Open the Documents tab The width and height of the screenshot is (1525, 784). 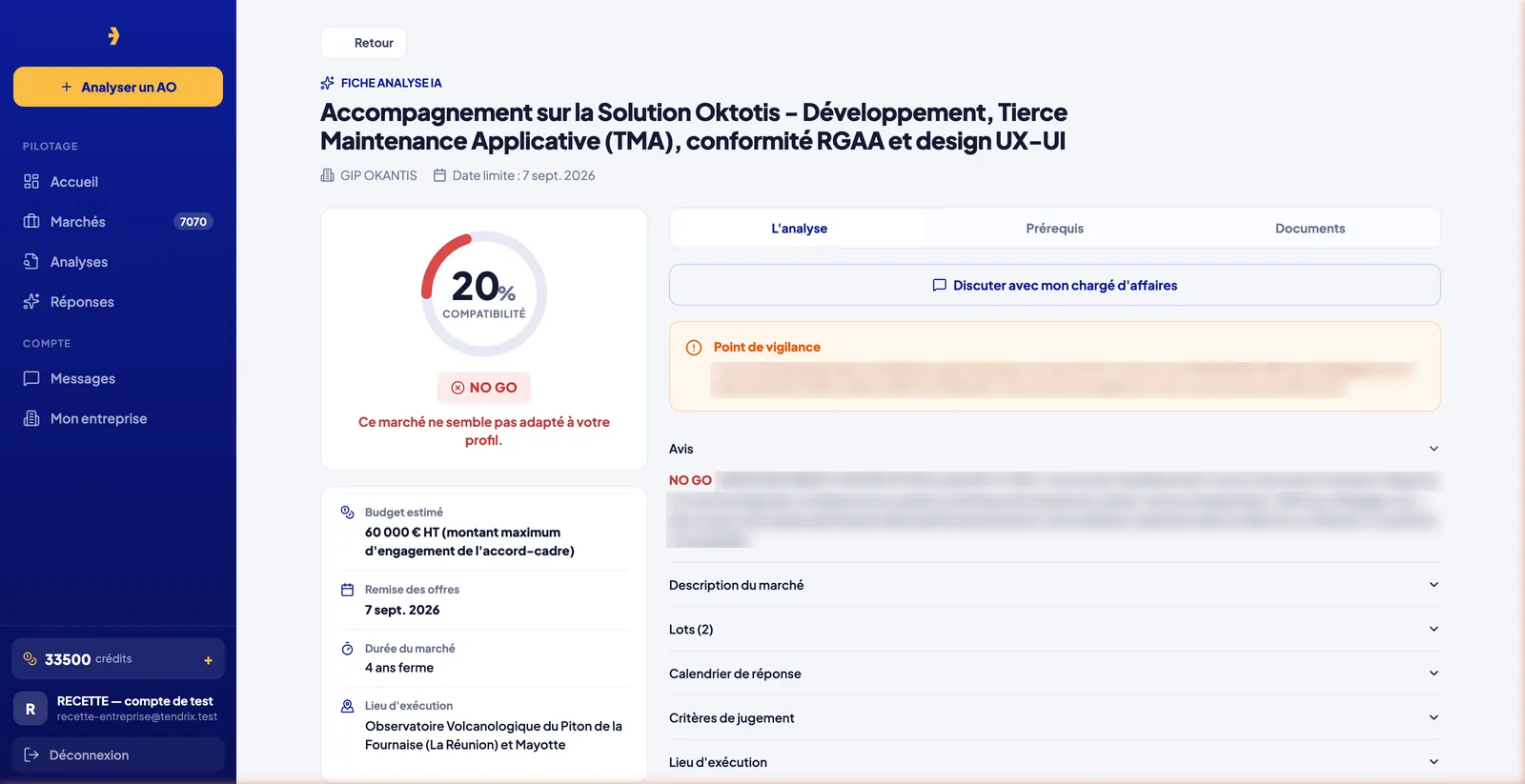pos(1310,229)
